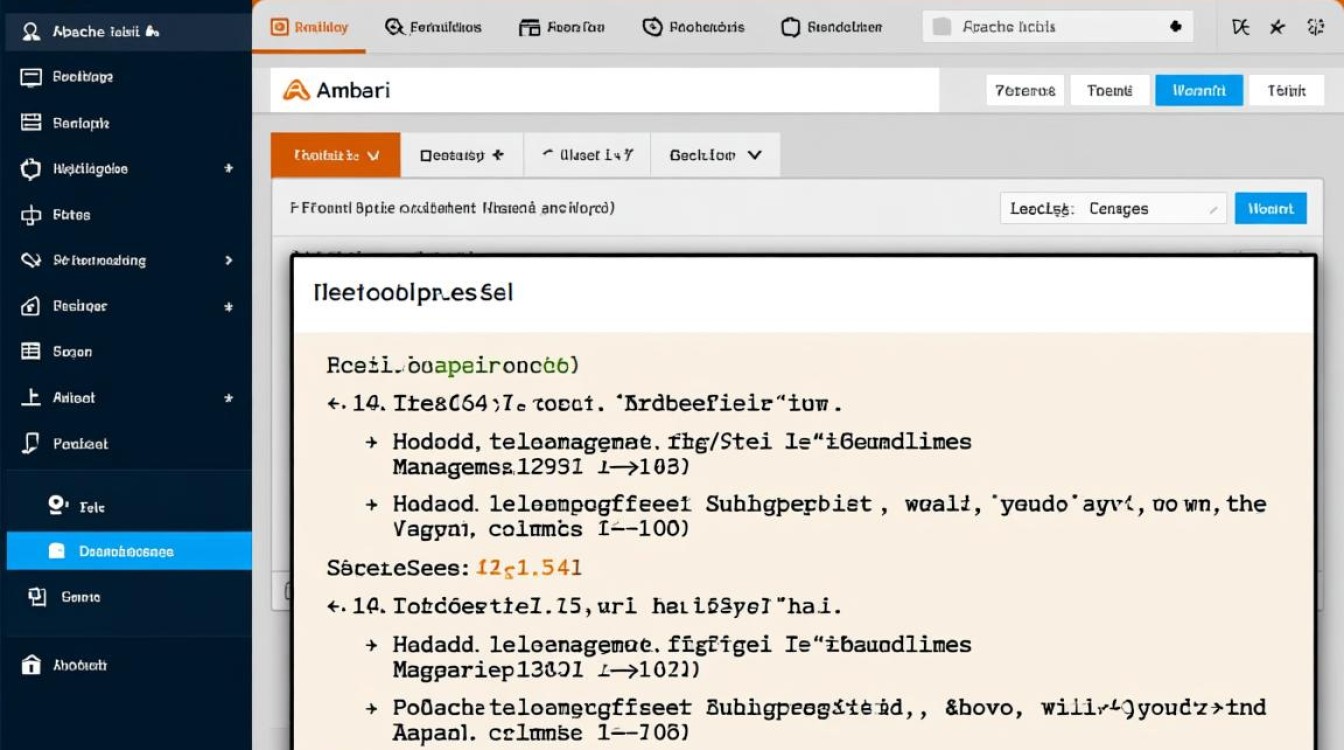Click the tag icon in the sidebar row with a chevron
This screenshot has height=750, width=1344.
click(31, 260)
